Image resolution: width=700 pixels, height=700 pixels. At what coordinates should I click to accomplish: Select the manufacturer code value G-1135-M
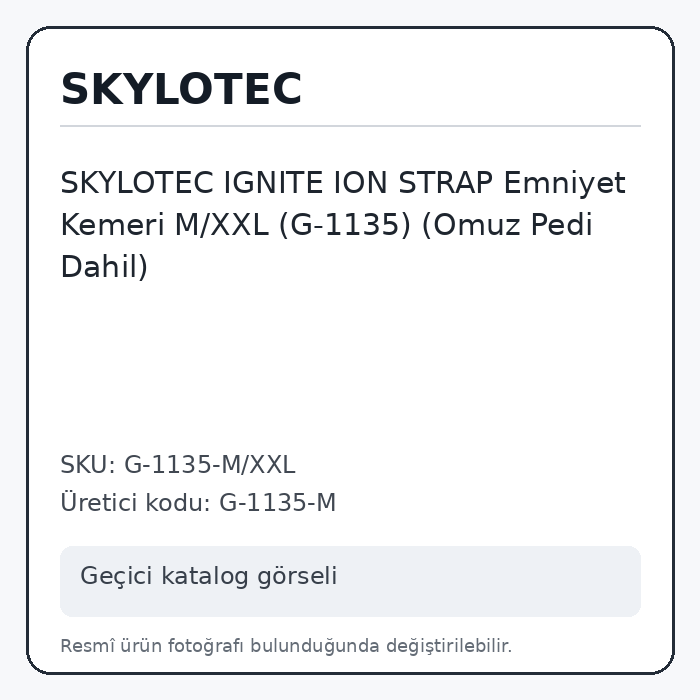[x=277, y=502]
